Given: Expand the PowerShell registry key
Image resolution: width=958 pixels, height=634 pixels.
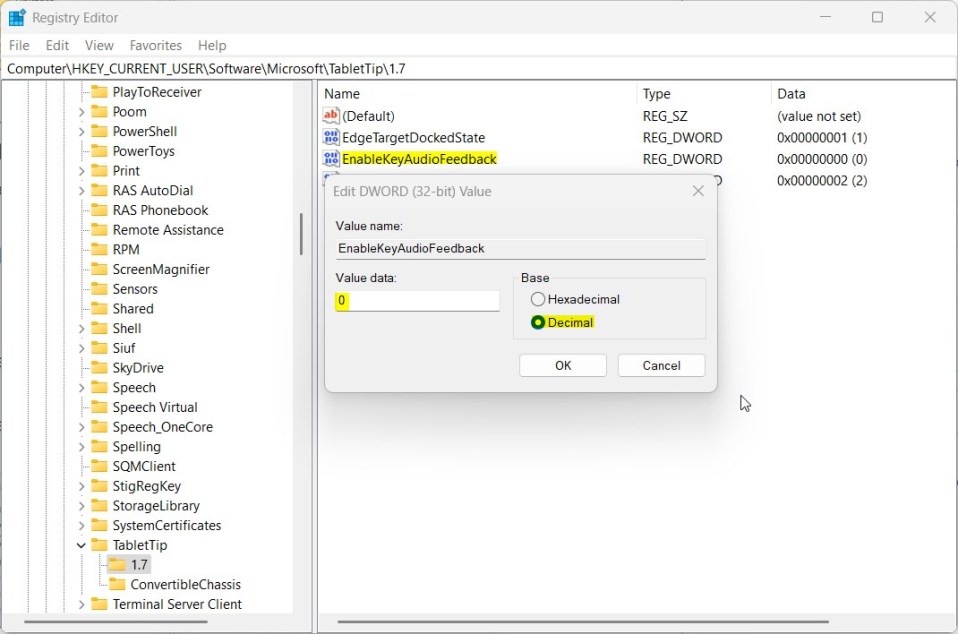Looking at the screenshot, I should 81,131.
